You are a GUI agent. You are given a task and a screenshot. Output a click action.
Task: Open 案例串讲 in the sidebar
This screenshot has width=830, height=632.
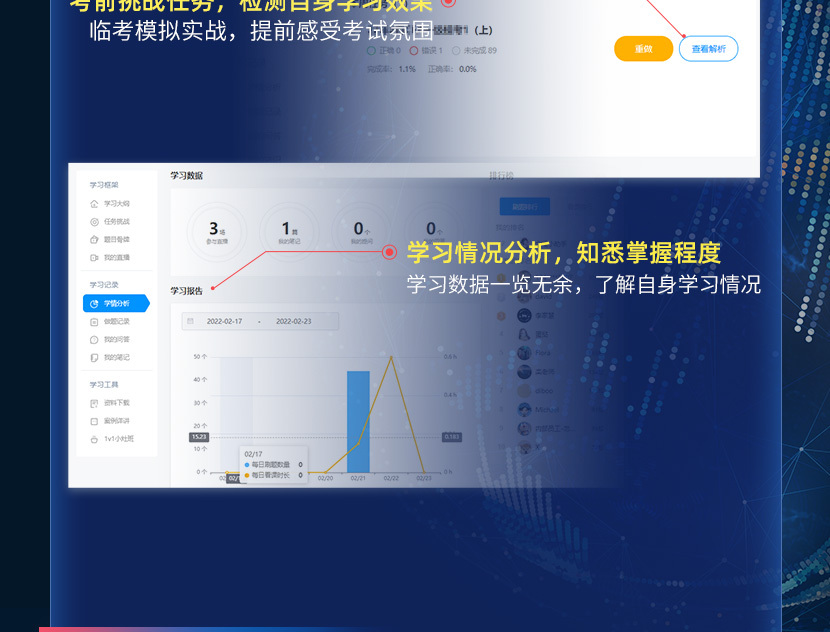pos(110,421)
